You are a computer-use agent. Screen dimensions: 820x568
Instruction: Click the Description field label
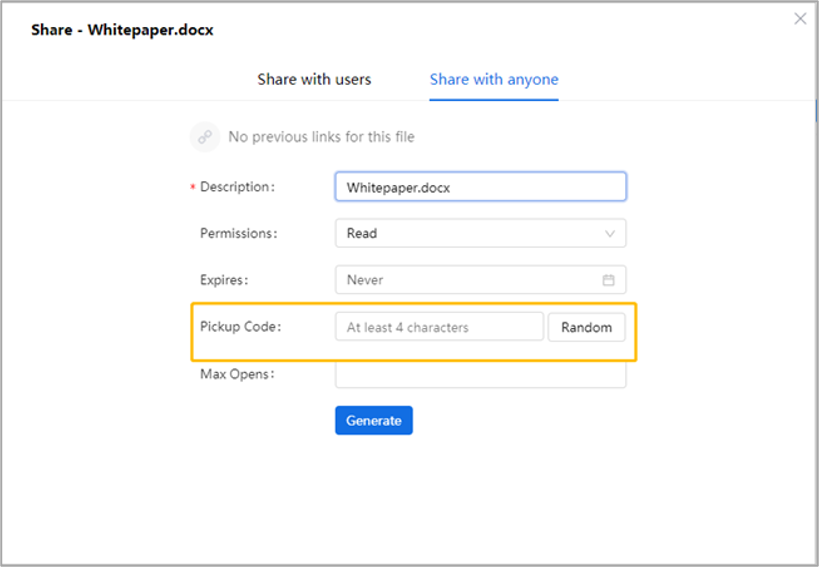(x=237, y=187)
